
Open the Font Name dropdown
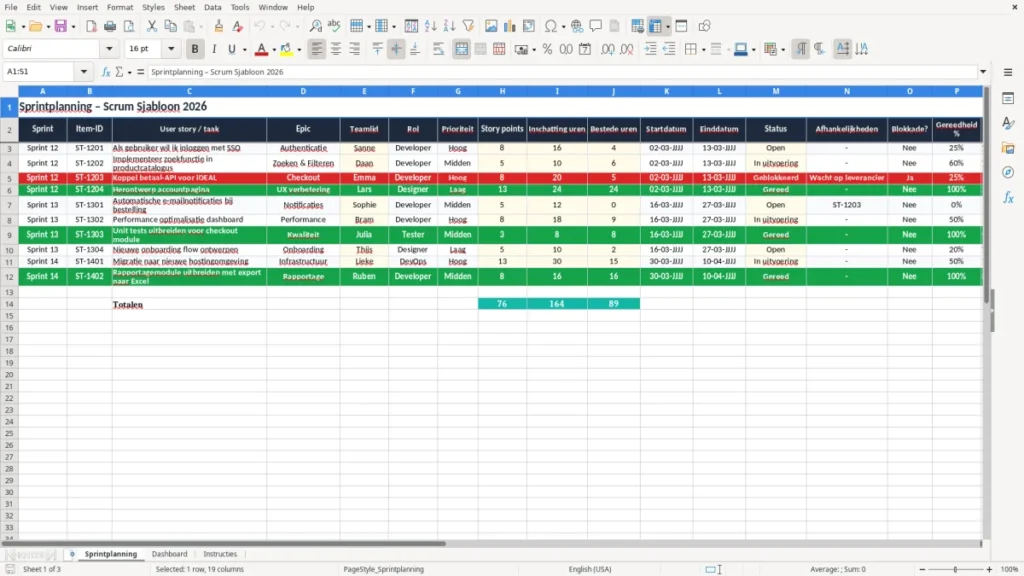click(109, 49)
